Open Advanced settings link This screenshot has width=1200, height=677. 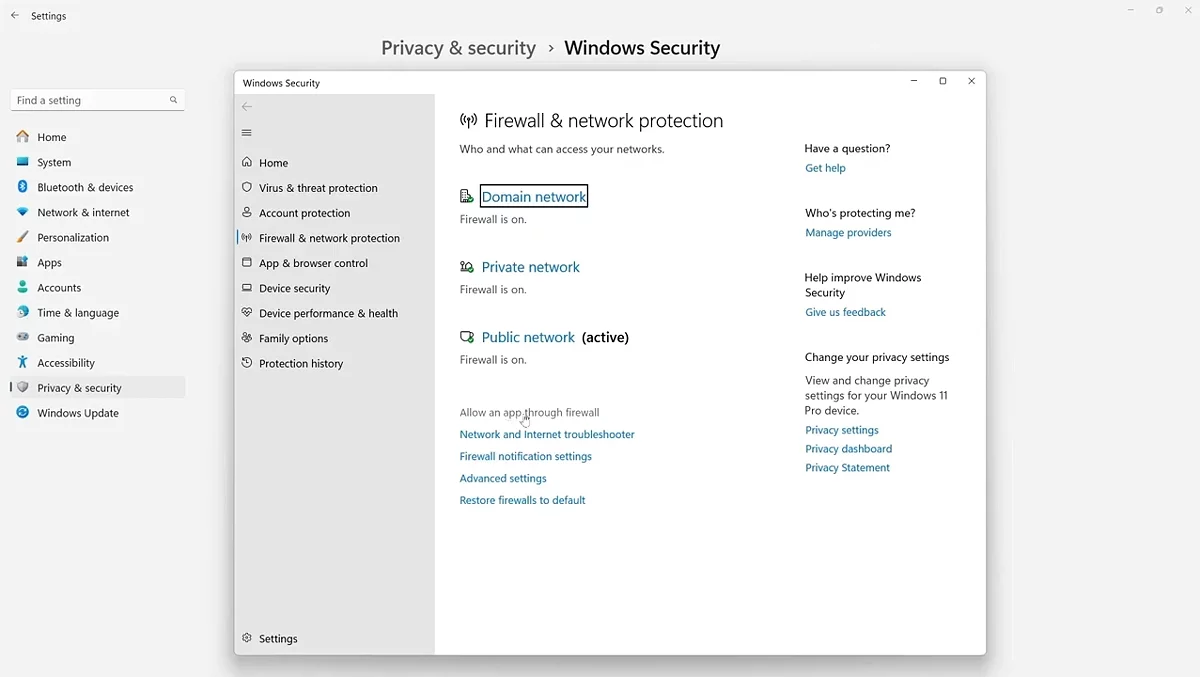click(x=503, y=478)
